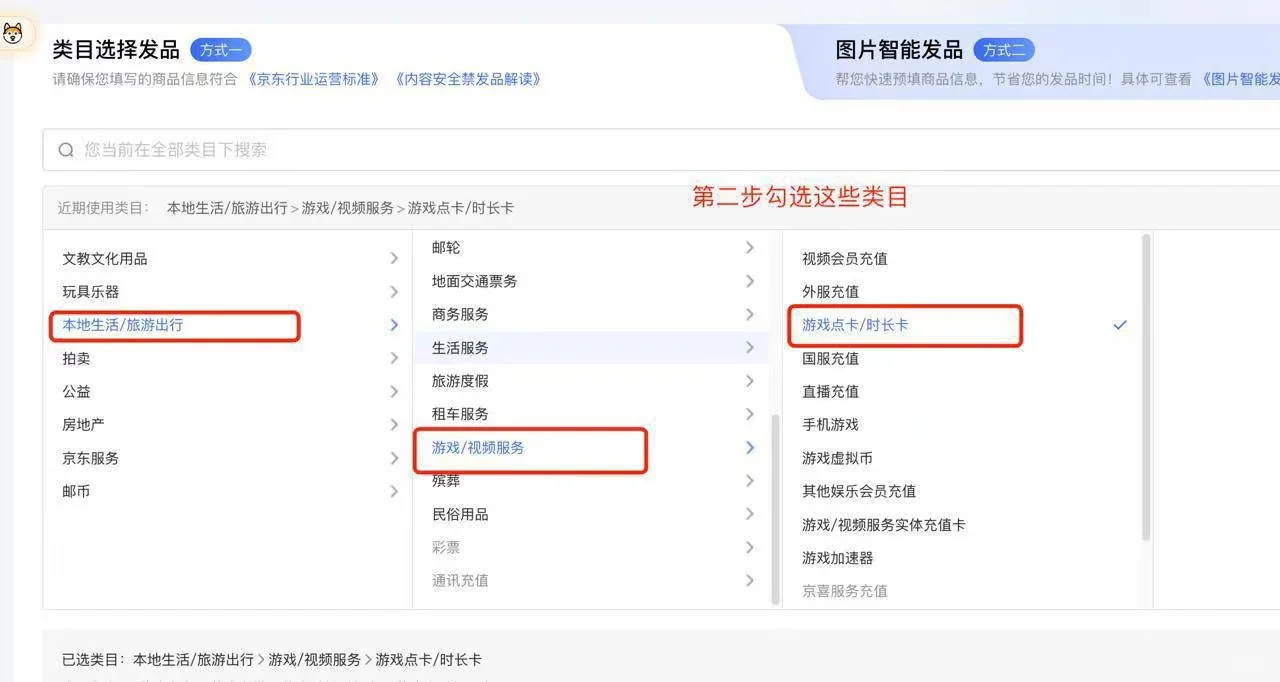The image size is (1280, 682).
Task: Select recent category 游戏点卡/时长卡 path
Action: 340,208
